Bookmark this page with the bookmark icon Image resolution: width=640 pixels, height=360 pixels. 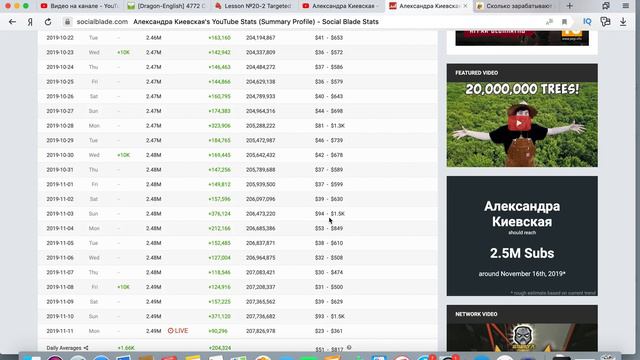(564, 22)
